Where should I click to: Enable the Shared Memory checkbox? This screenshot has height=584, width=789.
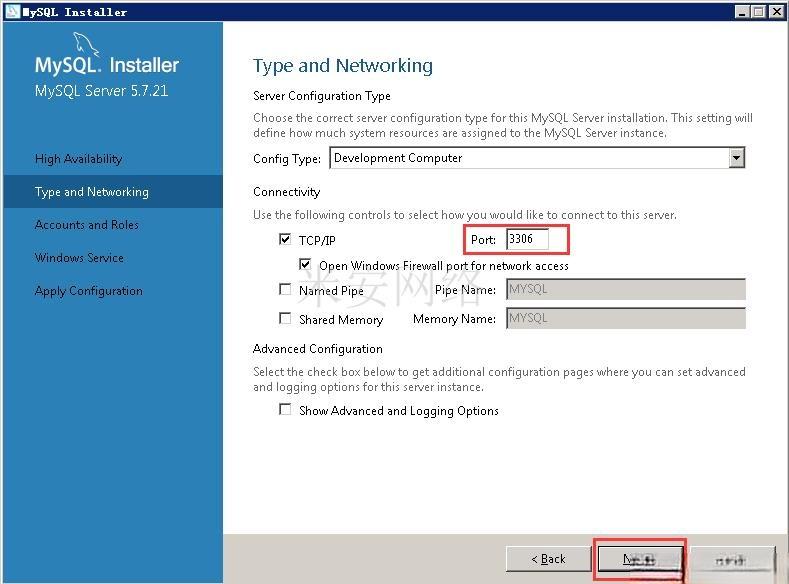(x=286, y=319)
